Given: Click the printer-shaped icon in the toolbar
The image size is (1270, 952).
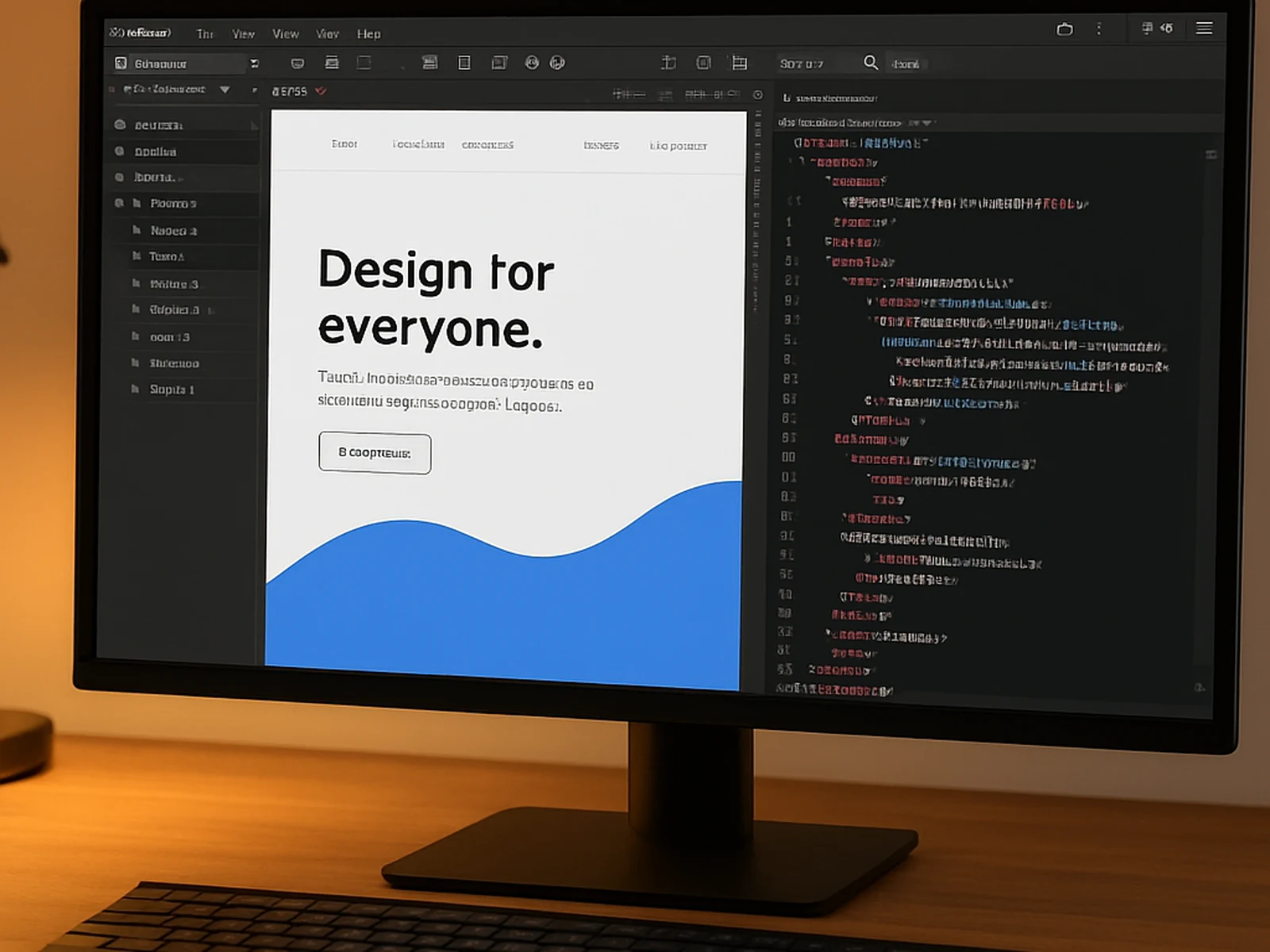Looking at the screenshot, I should 332,63.
